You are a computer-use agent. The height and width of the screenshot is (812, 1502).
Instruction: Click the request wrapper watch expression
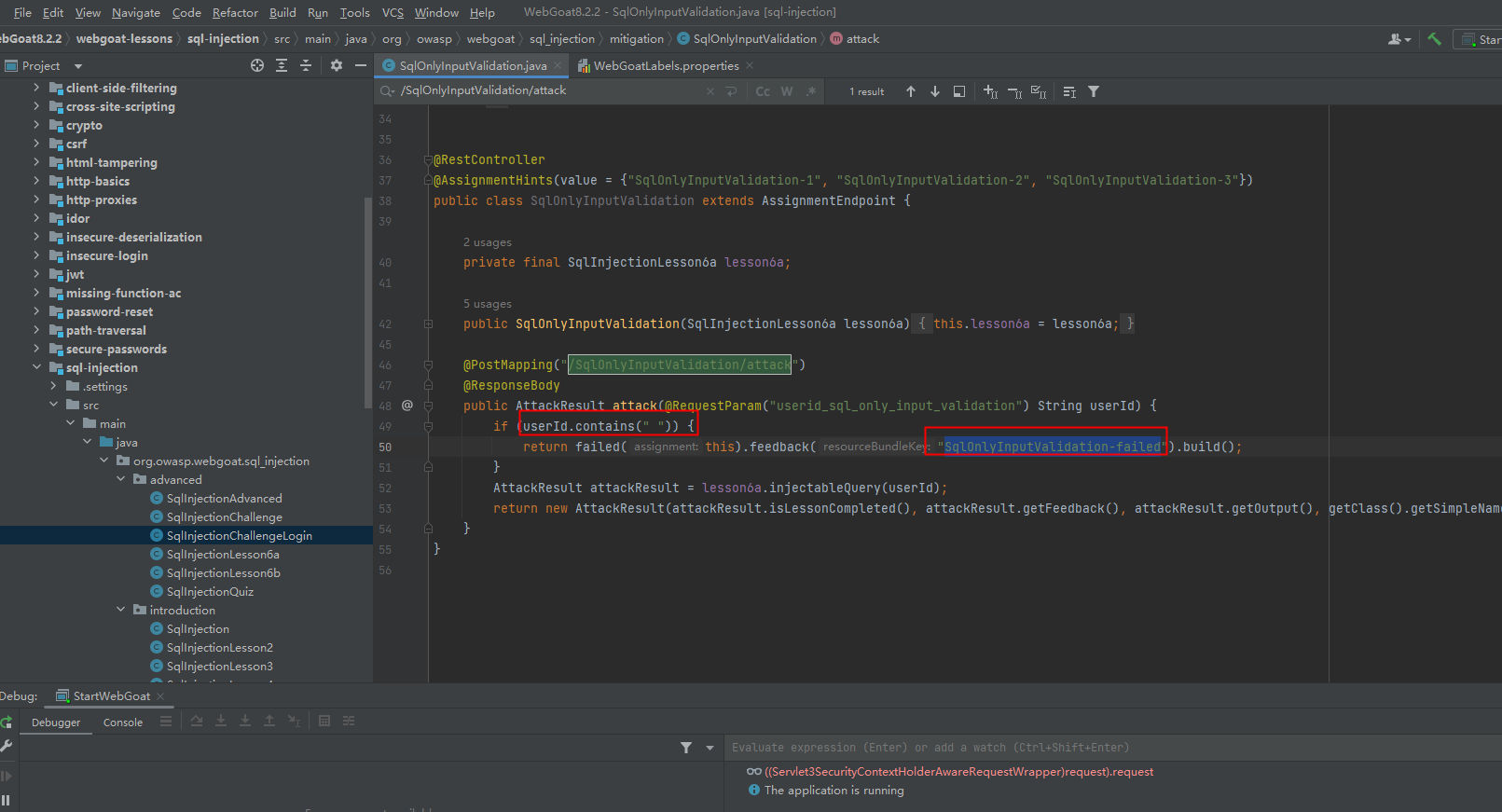958,772
